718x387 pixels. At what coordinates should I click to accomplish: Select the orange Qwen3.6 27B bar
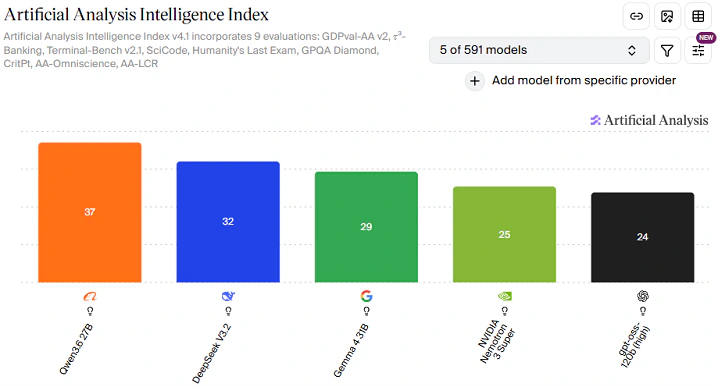tap(90, 213)
